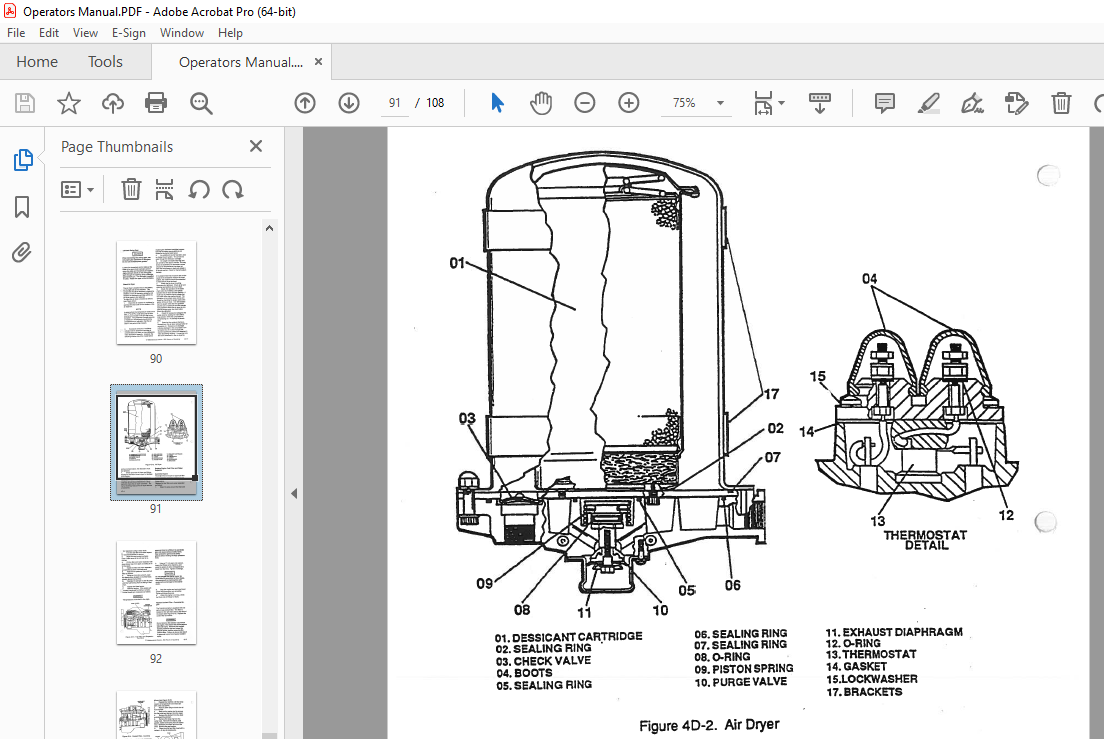Open the View menu
The height and width of the screenshot is (739, 1104).
click(x=85, y=32)
